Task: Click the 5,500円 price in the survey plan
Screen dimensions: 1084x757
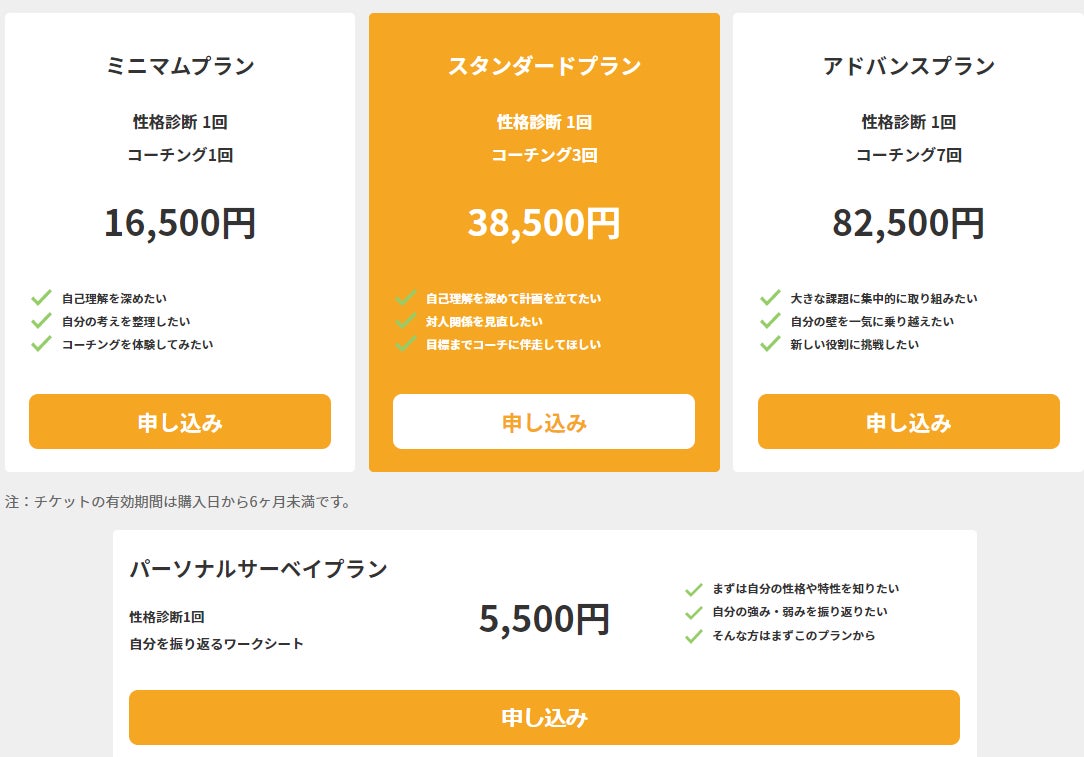Action: (544, 620)
